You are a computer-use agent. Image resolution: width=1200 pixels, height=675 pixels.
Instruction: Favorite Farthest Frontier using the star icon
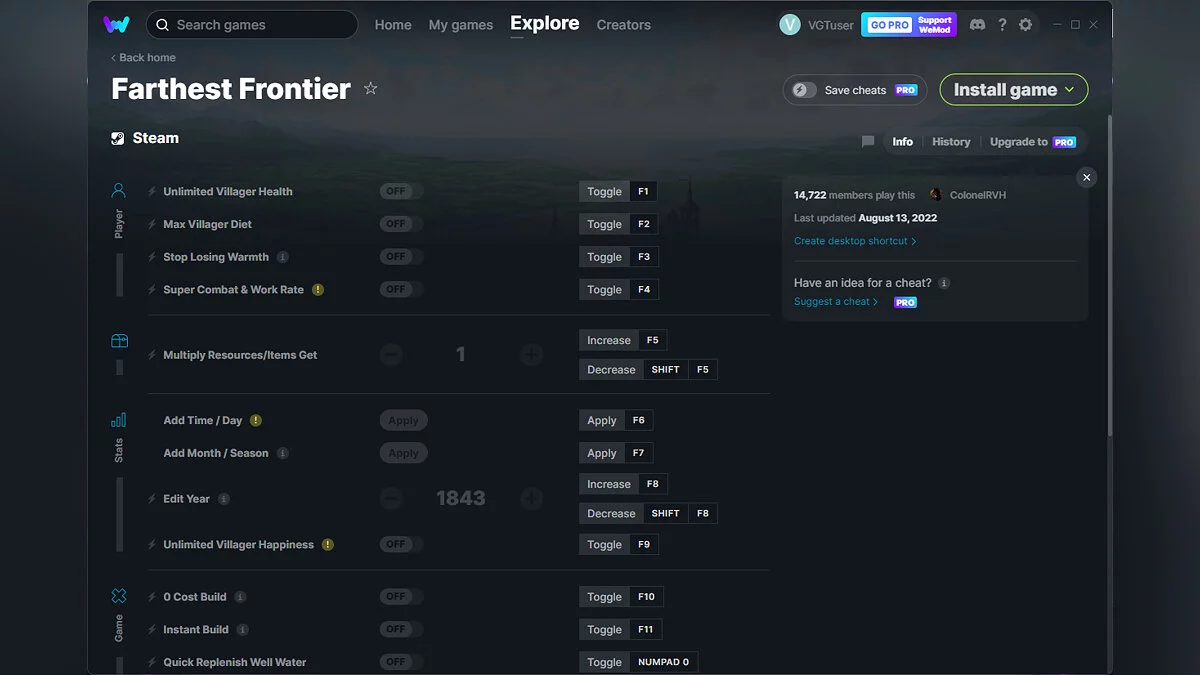[370, 88]
